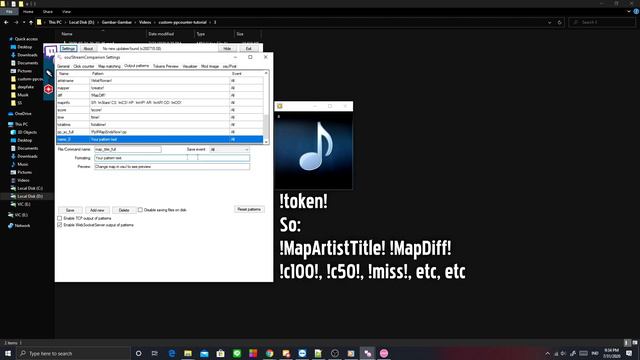Viewport: 640px width, 360px height.
Task: Click the volume tray icon
Action: [563, 353]
